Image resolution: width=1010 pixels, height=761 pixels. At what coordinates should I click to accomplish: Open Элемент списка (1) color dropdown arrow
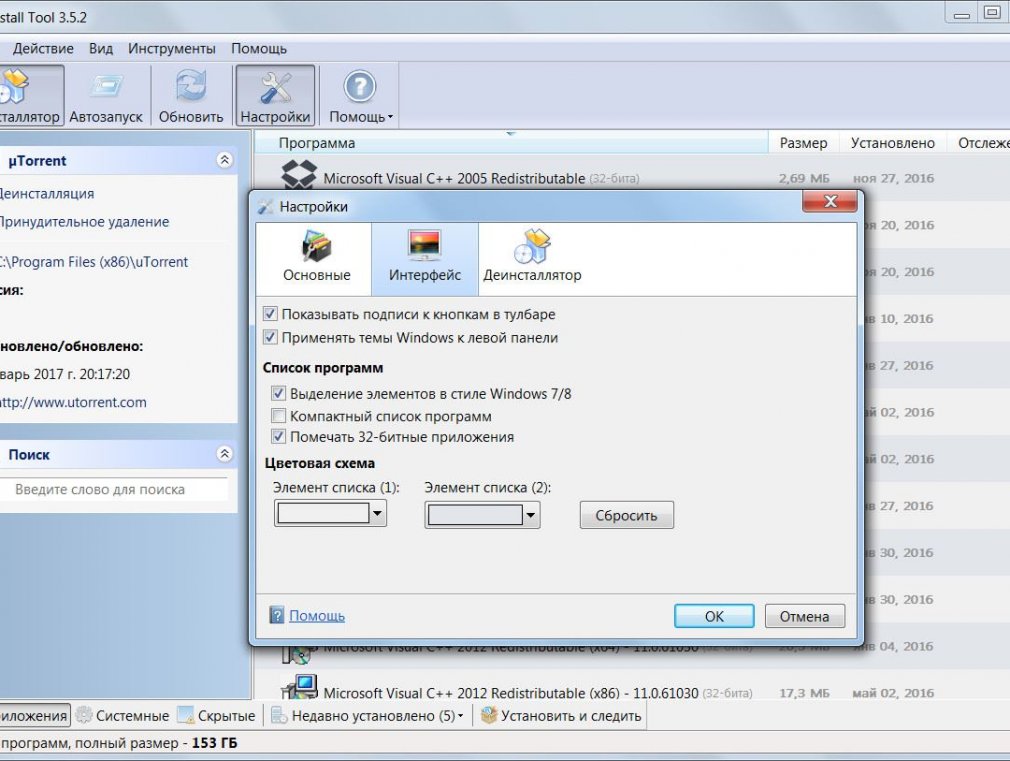(378, 514)
